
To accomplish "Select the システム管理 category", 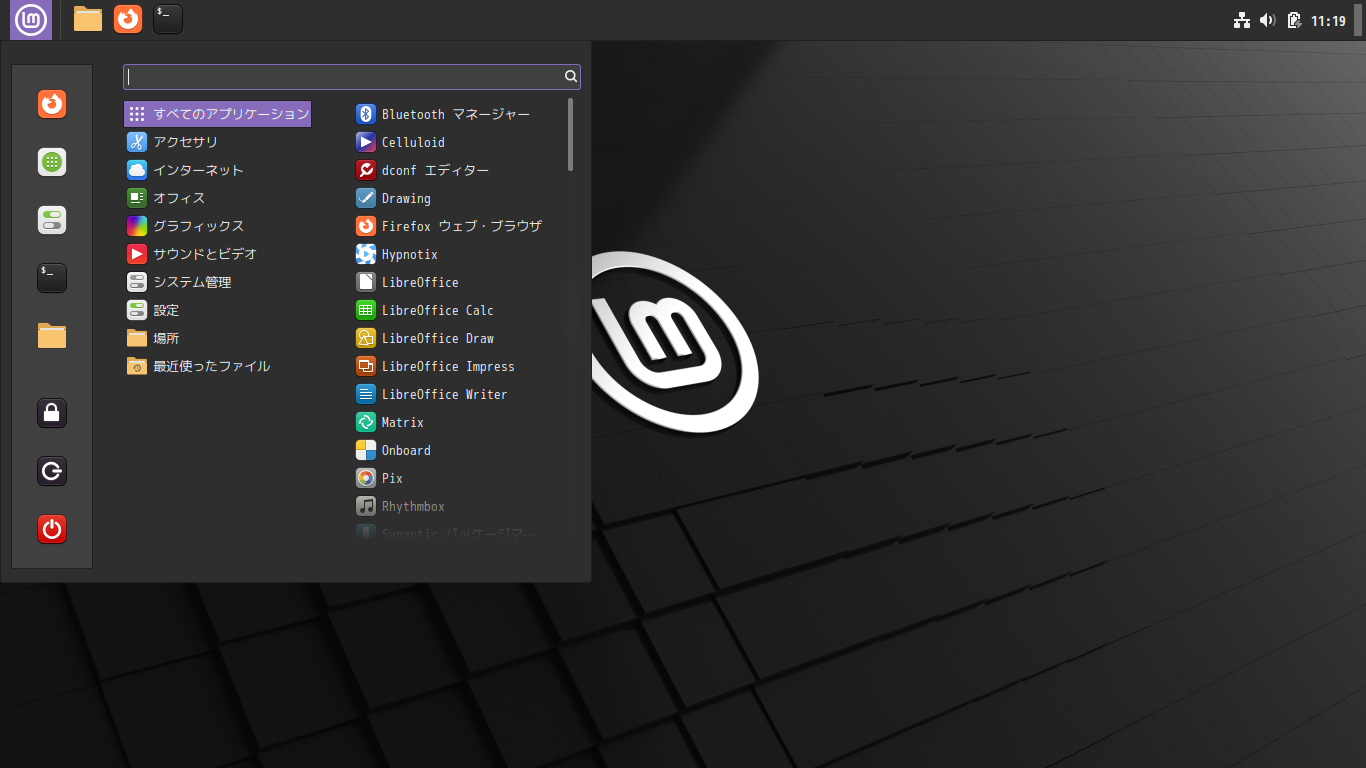I will click(x=217, y=282).
